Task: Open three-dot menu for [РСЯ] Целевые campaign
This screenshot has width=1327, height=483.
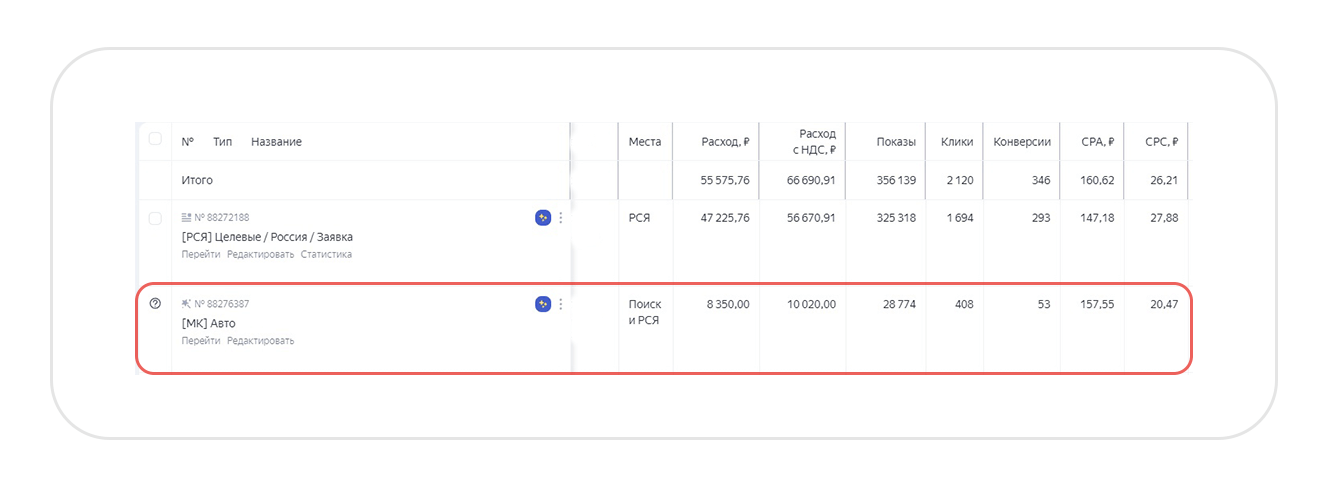Action: (x=560, y=218)
